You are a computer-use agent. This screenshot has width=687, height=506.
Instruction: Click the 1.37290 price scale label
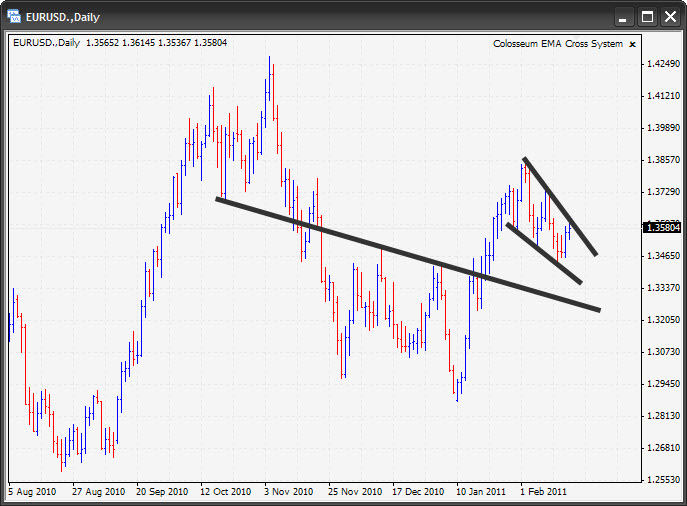[663, 191]
